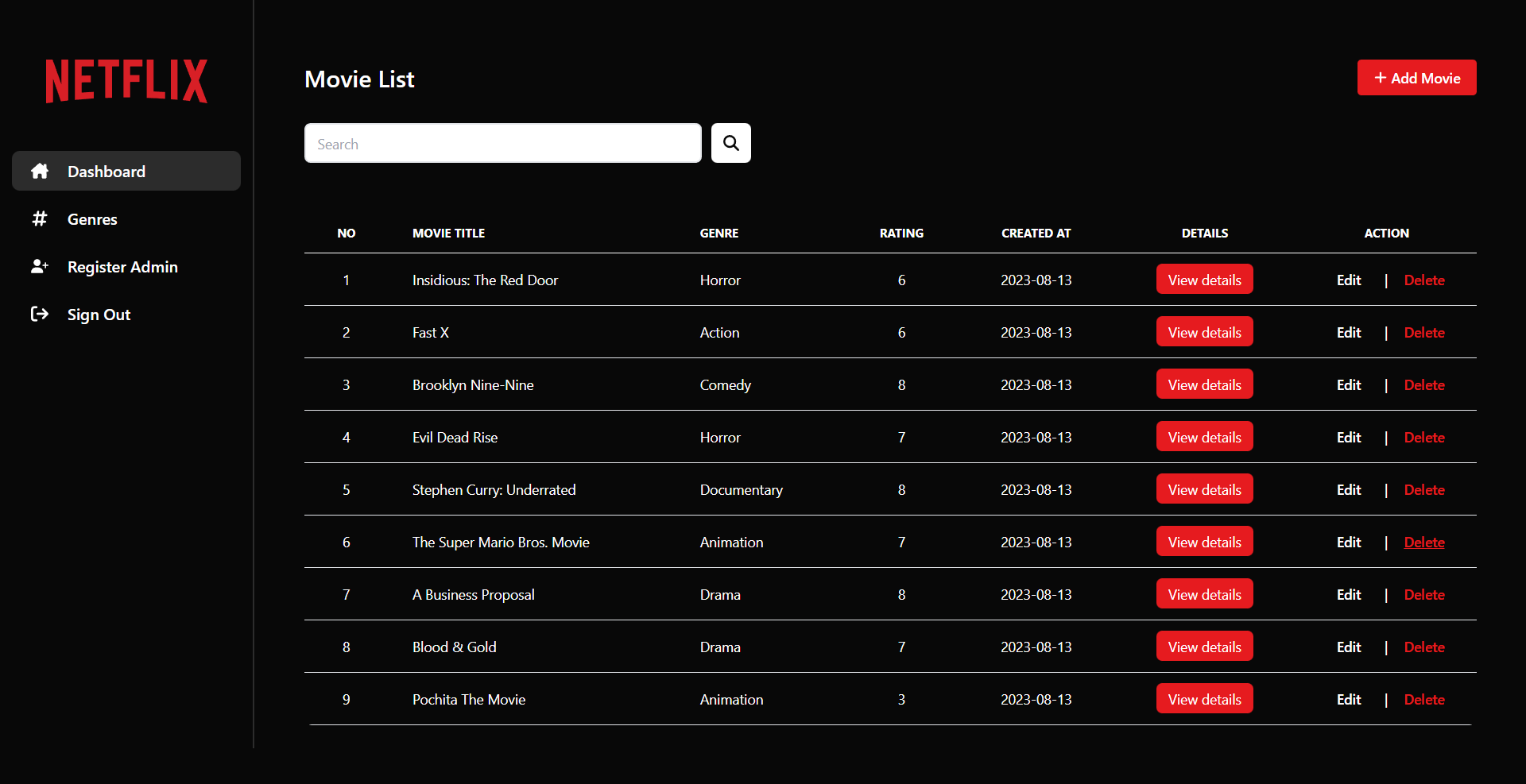
Task: Click the Add Movie button
Action: click(x=1417, y=78)
